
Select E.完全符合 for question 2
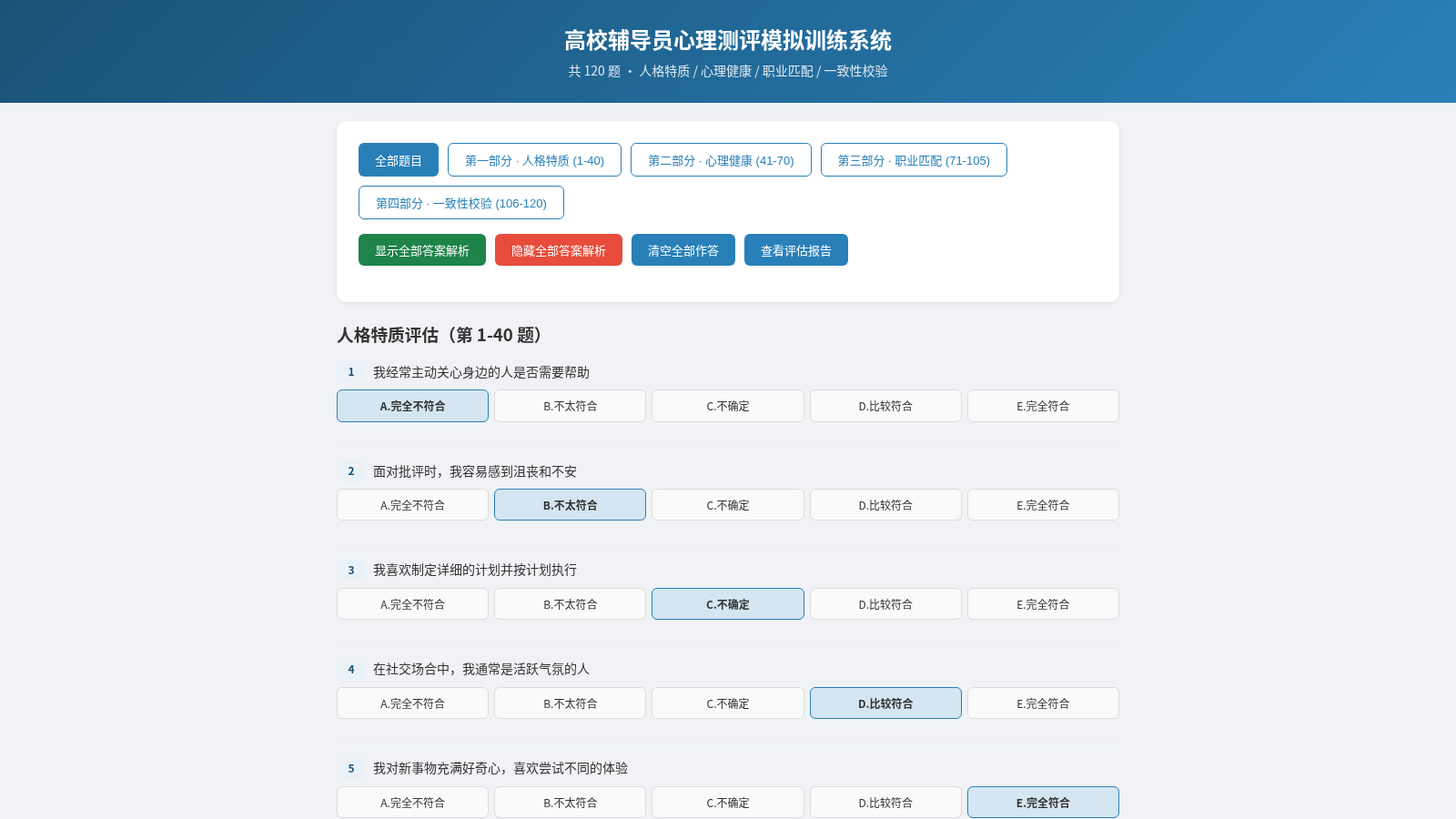point(1043,505)
